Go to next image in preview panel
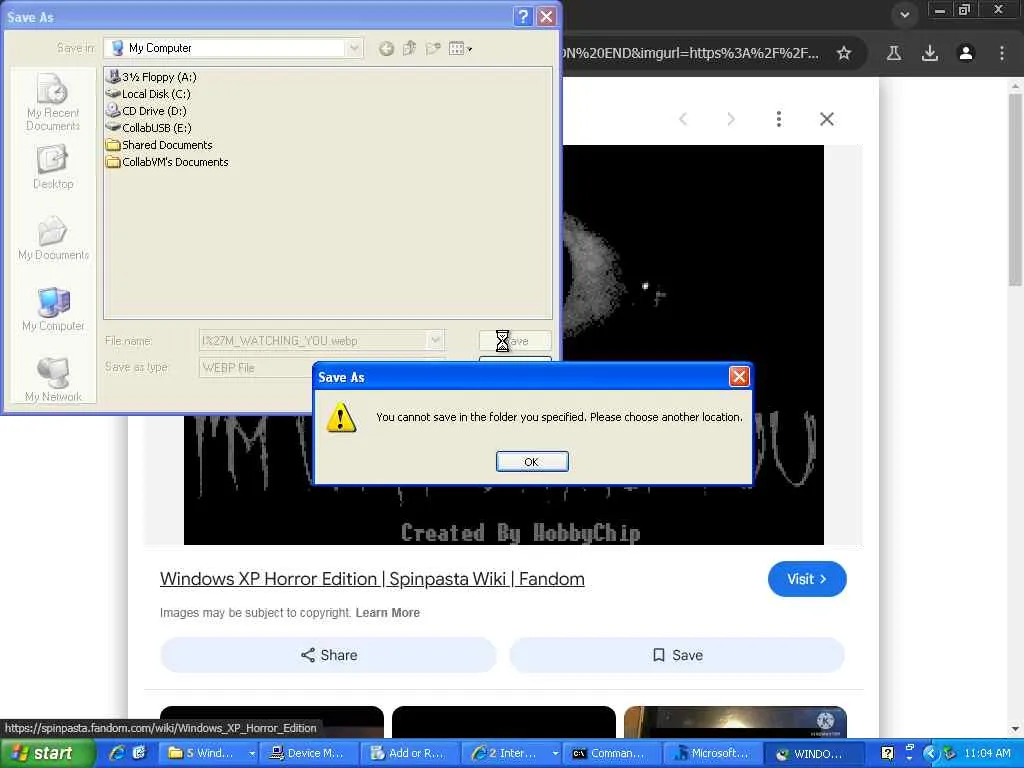Viewport: 1024px width, 768px height. (731, 119)
